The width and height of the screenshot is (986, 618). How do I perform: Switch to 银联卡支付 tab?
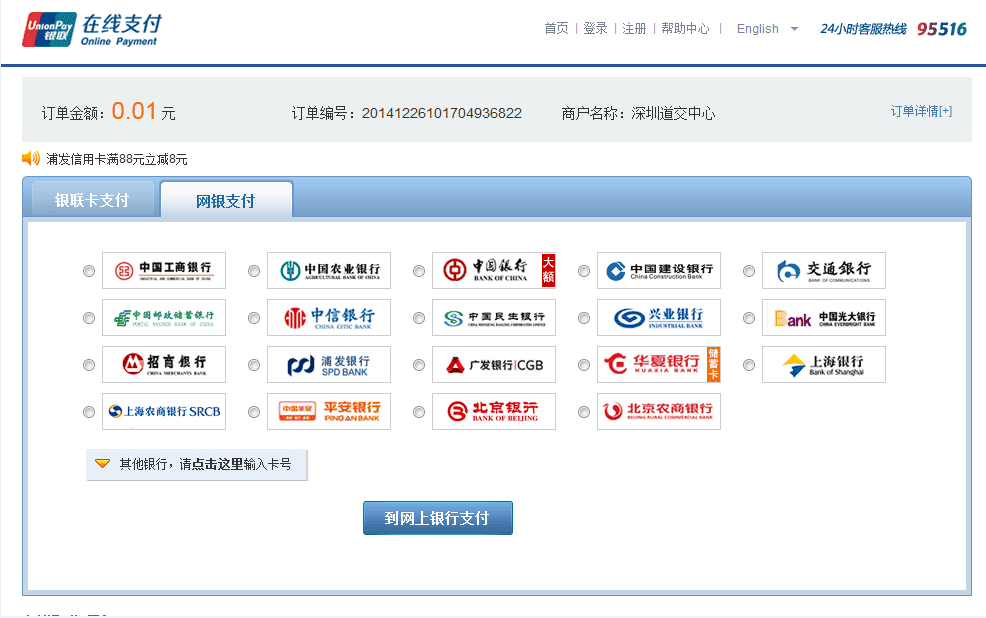92,200
